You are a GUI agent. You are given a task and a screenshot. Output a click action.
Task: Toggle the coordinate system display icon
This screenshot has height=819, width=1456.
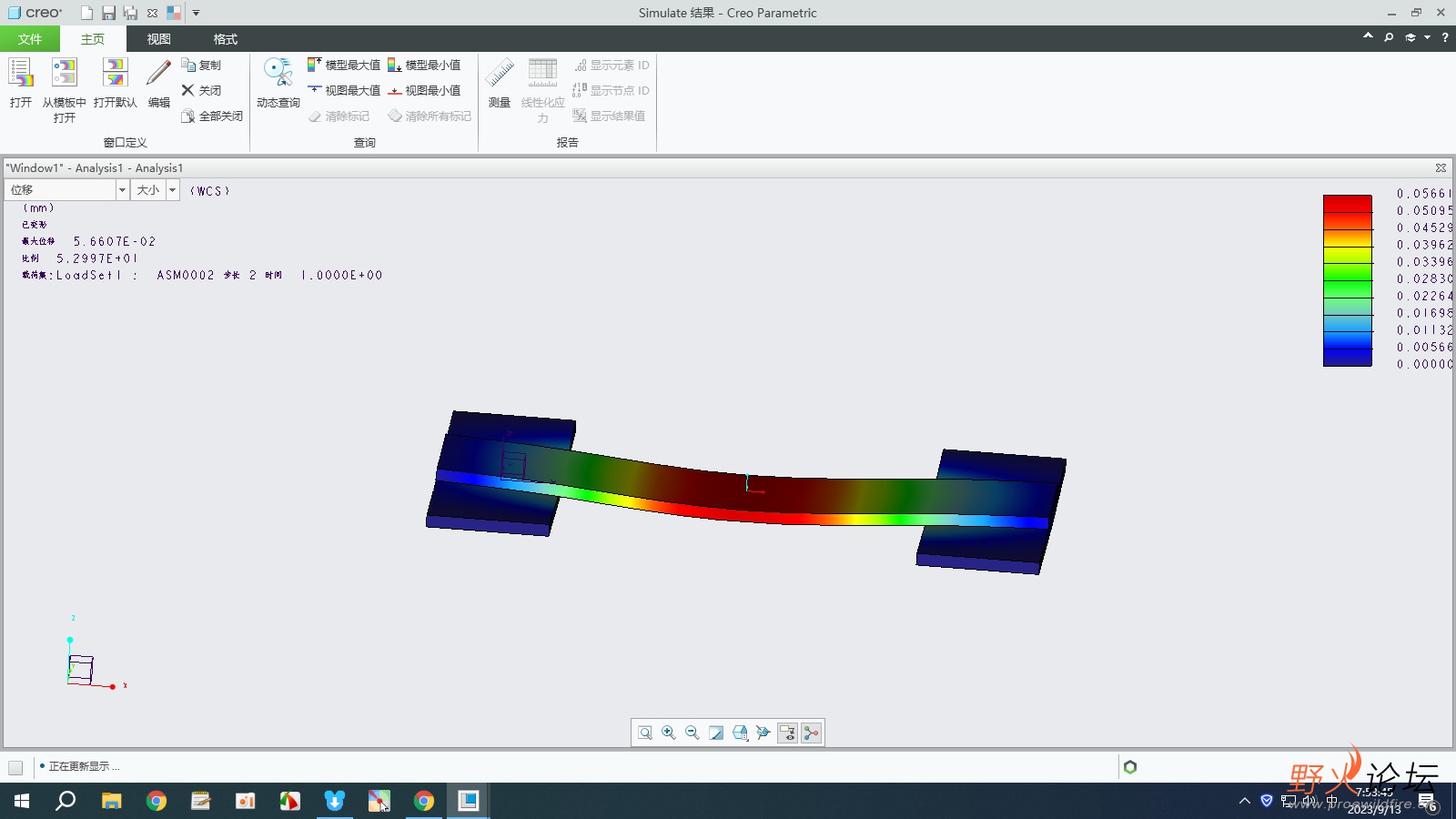coord(811,733)
